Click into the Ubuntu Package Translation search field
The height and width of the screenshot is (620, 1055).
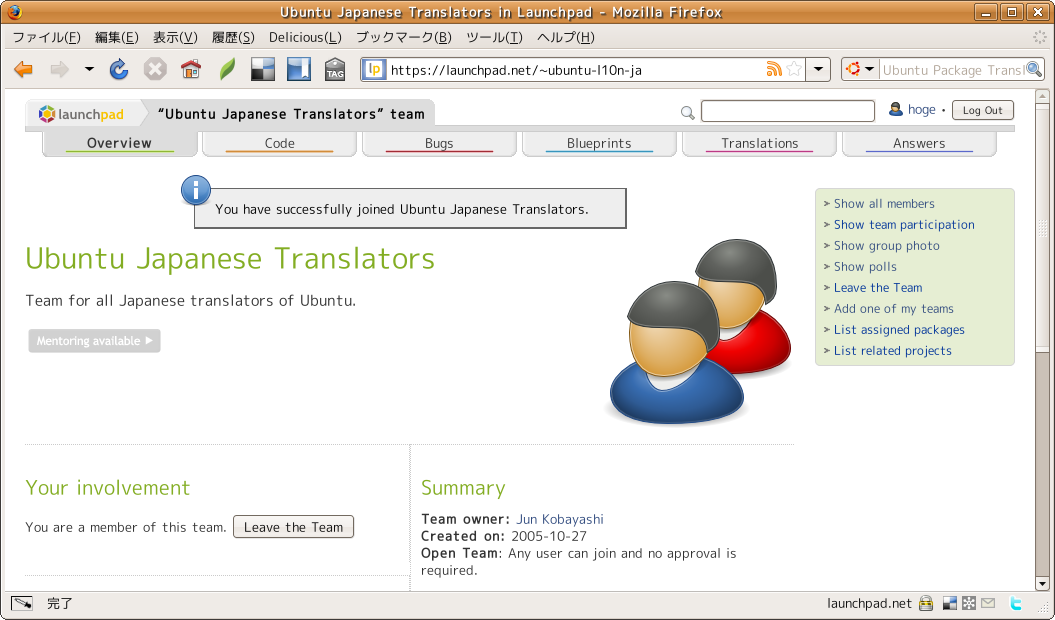click(953, 70)
